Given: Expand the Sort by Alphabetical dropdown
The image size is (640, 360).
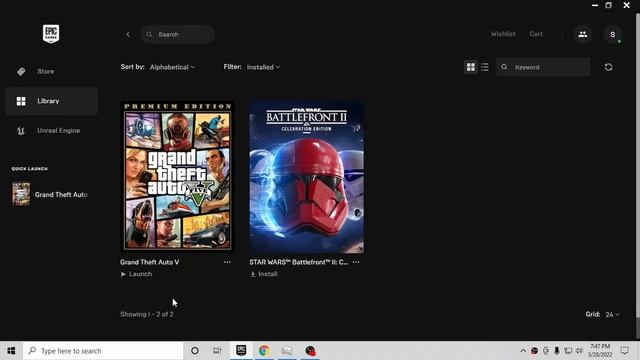Looking at the screenshot, I should coord(172,67).
